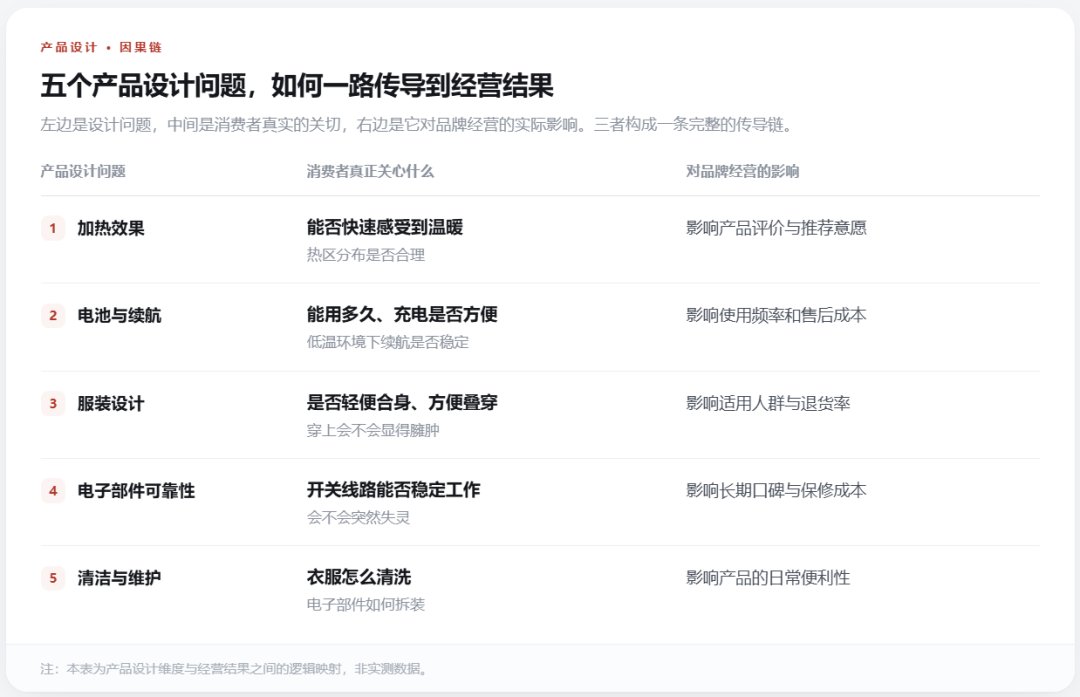This screenshot has width=1080, height=697.
Task: Click the number 5 badge beside 清洁与维护
Action: pyautogui.click(x=53, y=578)
